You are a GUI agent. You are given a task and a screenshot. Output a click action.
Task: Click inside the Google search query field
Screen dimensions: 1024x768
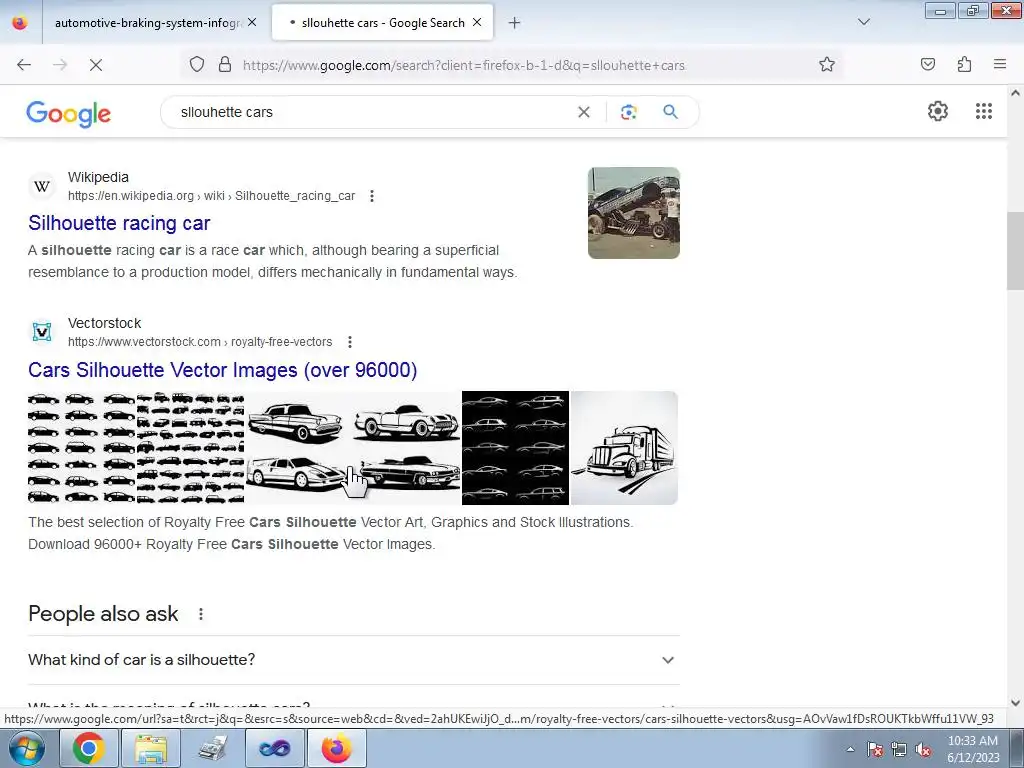click(372, 112)
